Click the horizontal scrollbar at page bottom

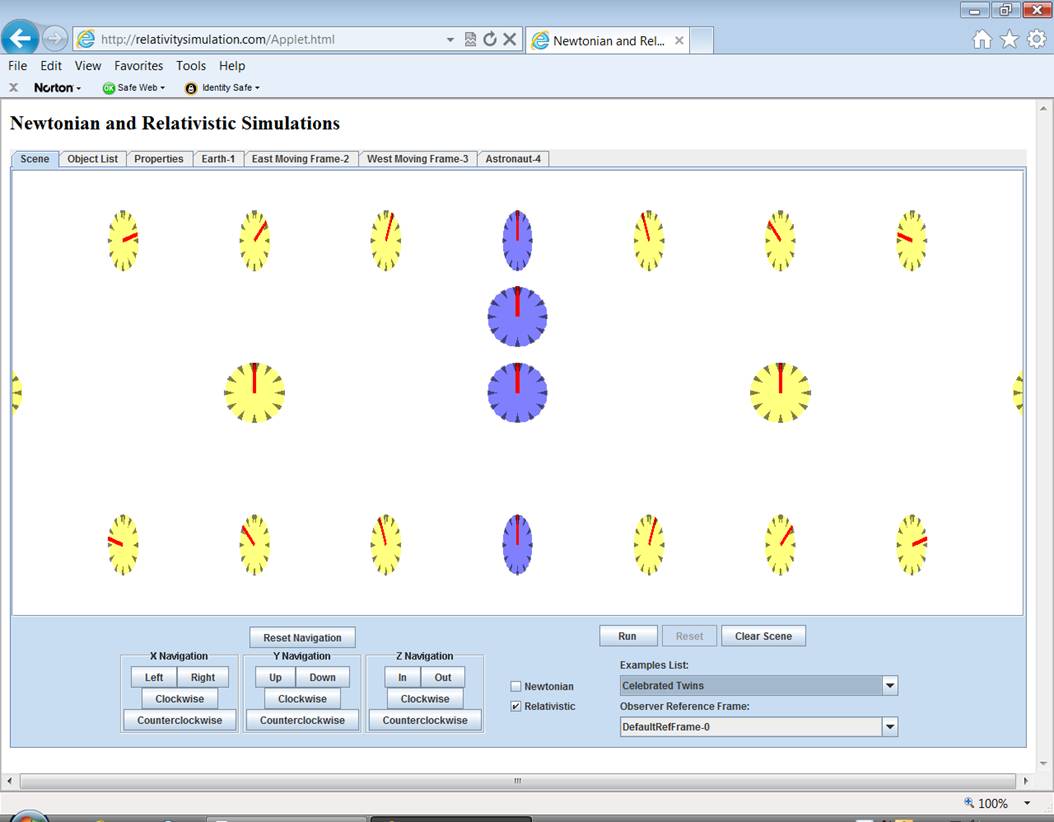coord(517,781)
